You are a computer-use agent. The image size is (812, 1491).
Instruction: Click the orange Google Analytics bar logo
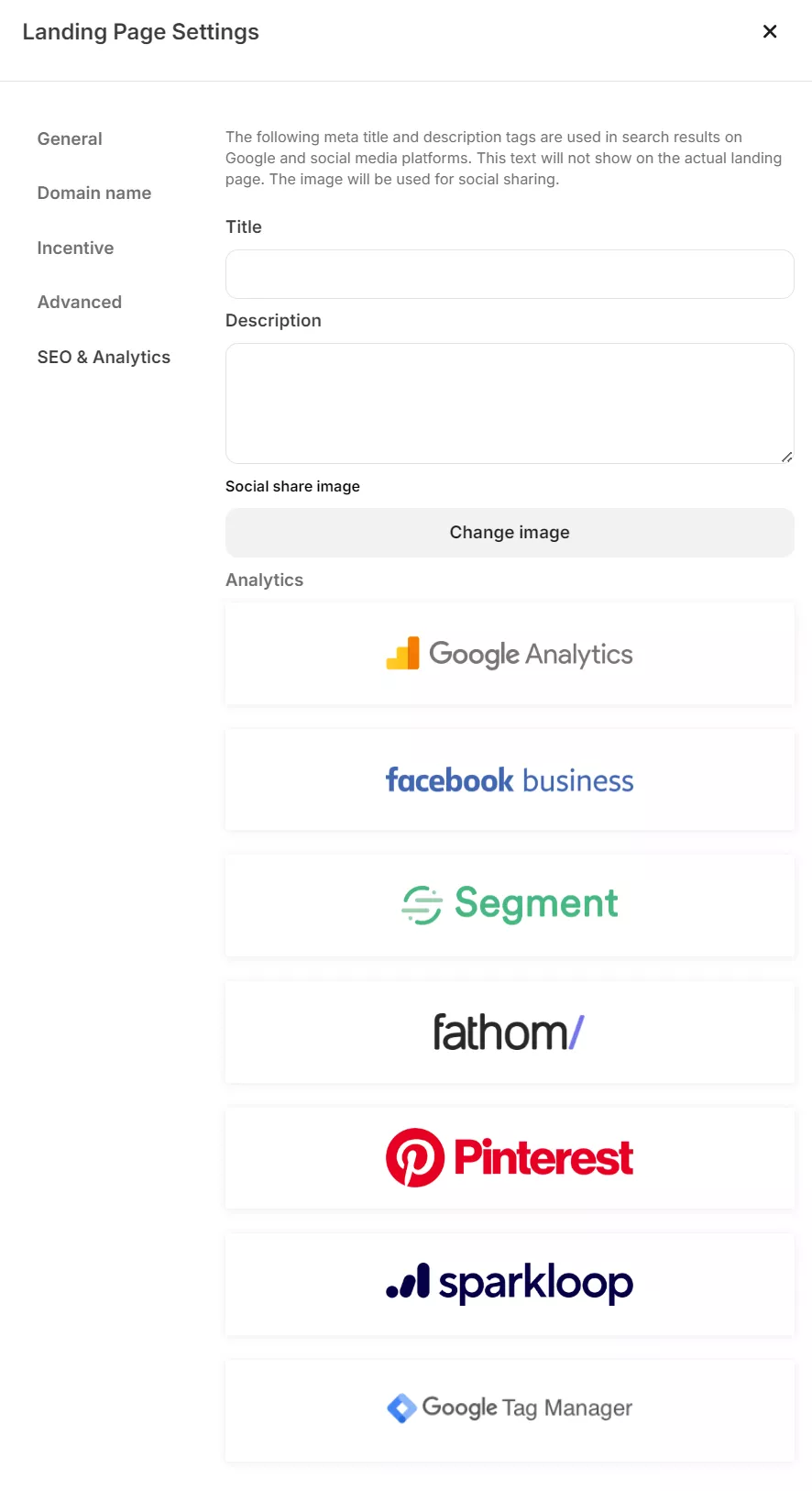tap(403, 654)
